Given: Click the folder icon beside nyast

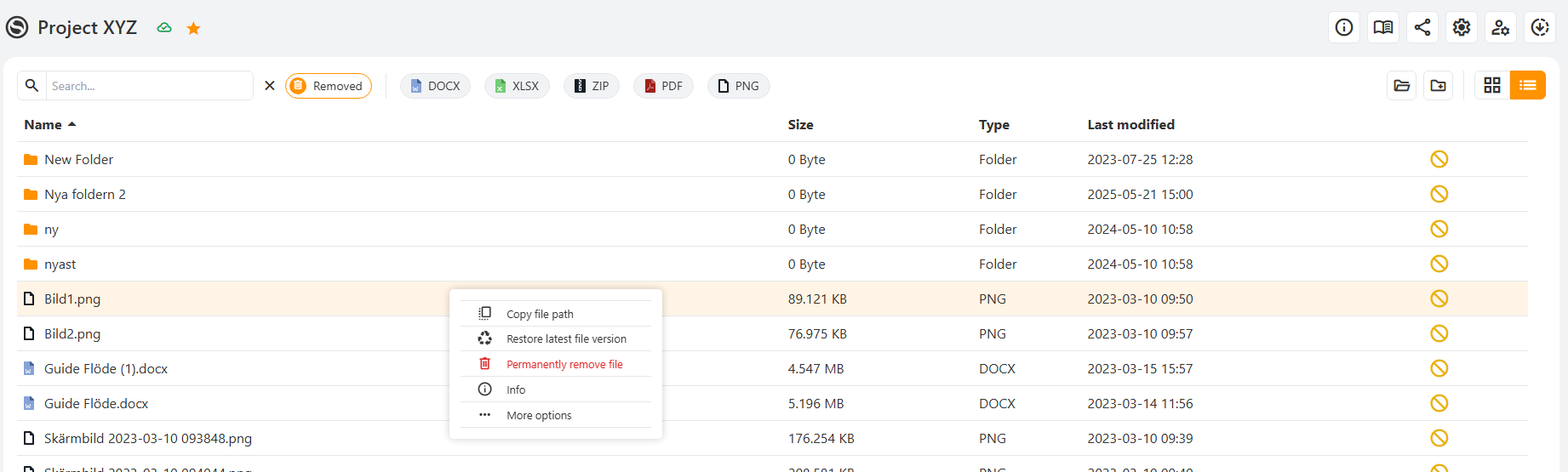Looking at the screenshot, I should point(31,264).
